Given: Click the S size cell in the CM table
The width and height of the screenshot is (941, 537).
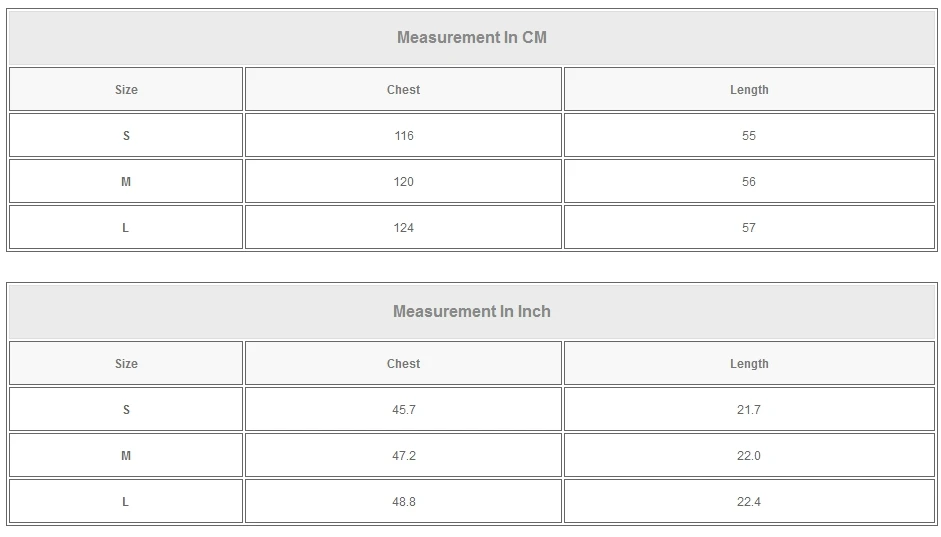Looking at the screenshot, I should (x=126, y=136).
